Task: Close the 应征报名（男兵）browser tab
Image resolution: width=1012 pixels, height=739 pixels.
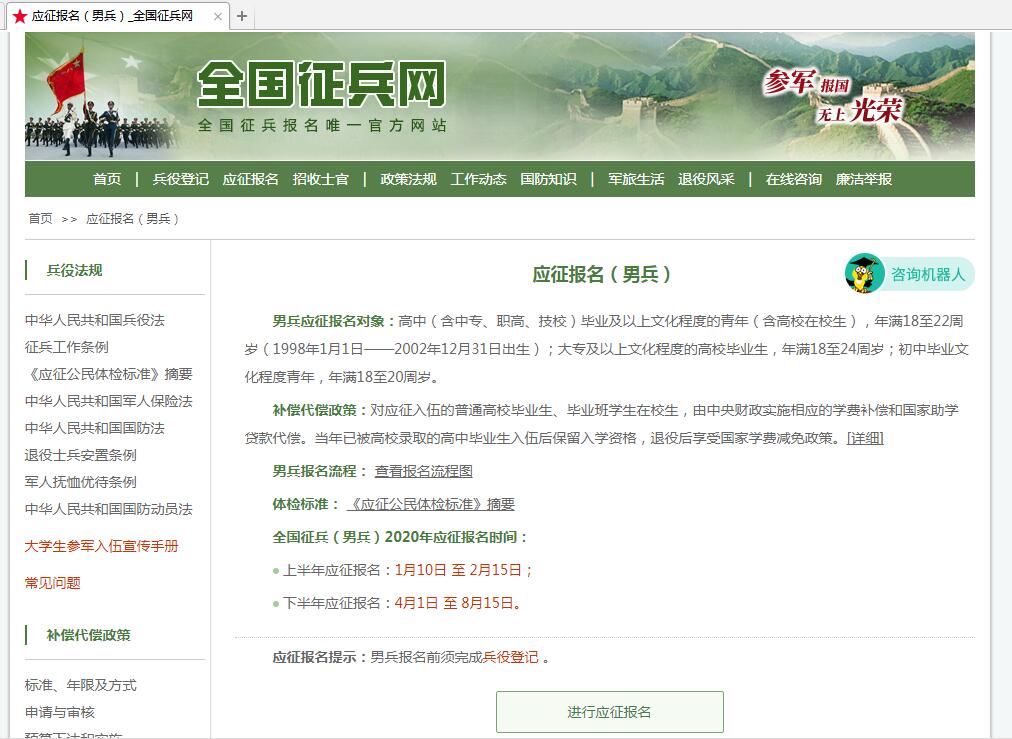Action: pos(218,16)
